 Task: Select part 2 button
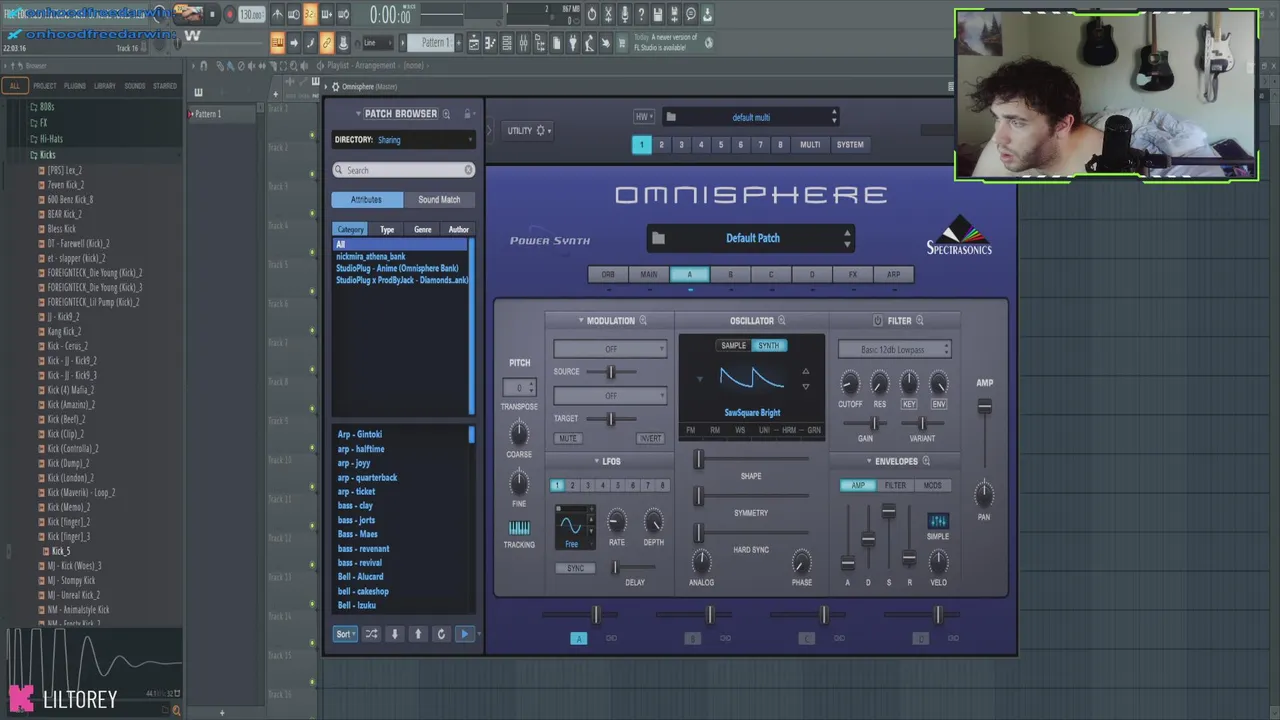pyautogui.click(x=661, y=145)
